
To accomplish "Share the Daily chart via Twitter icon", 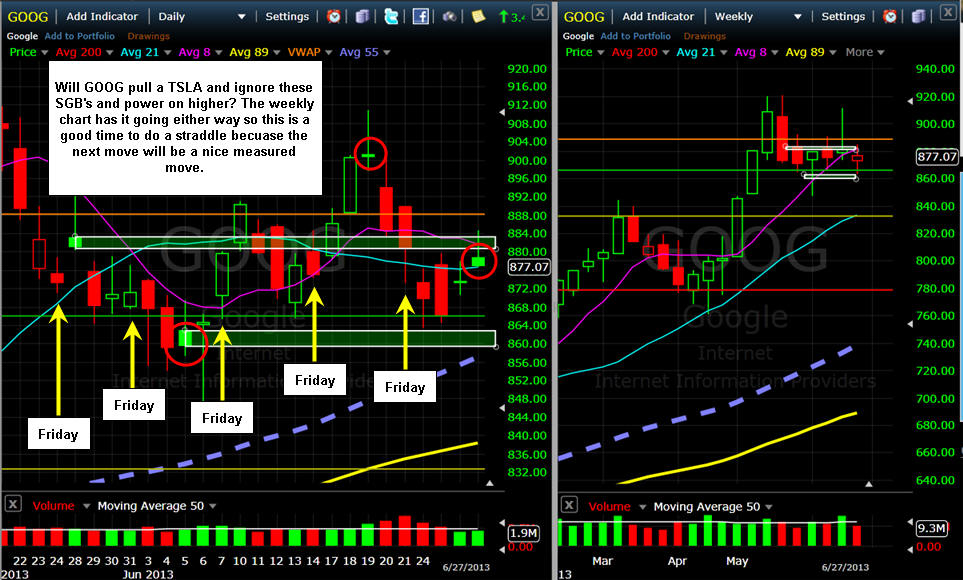I will coord(391,17).
